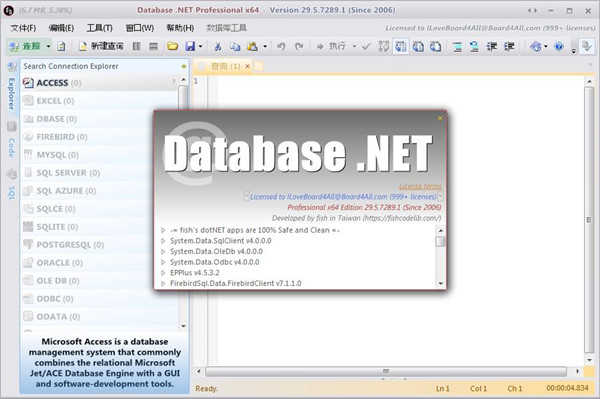Open the 帮助(H) menu

(180, 28)
